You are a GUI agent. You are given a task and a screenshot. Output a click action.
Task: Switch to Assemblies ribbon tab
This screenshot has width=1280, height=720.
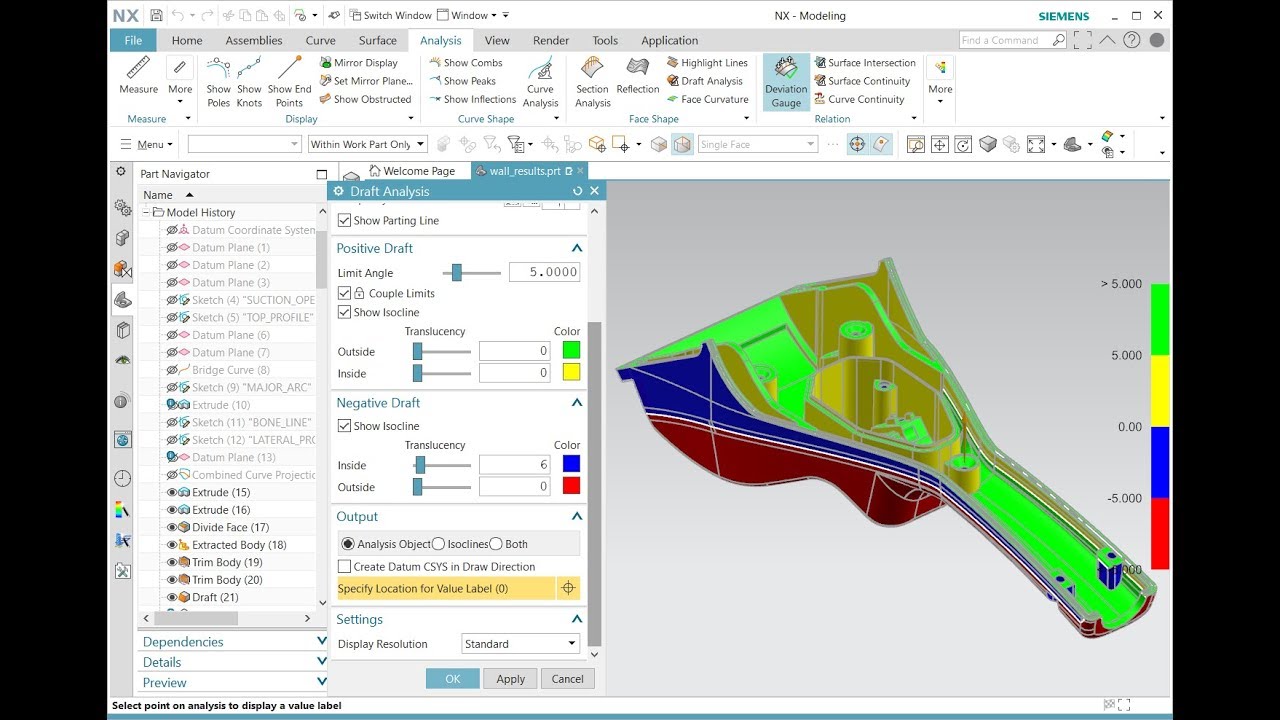254,40
